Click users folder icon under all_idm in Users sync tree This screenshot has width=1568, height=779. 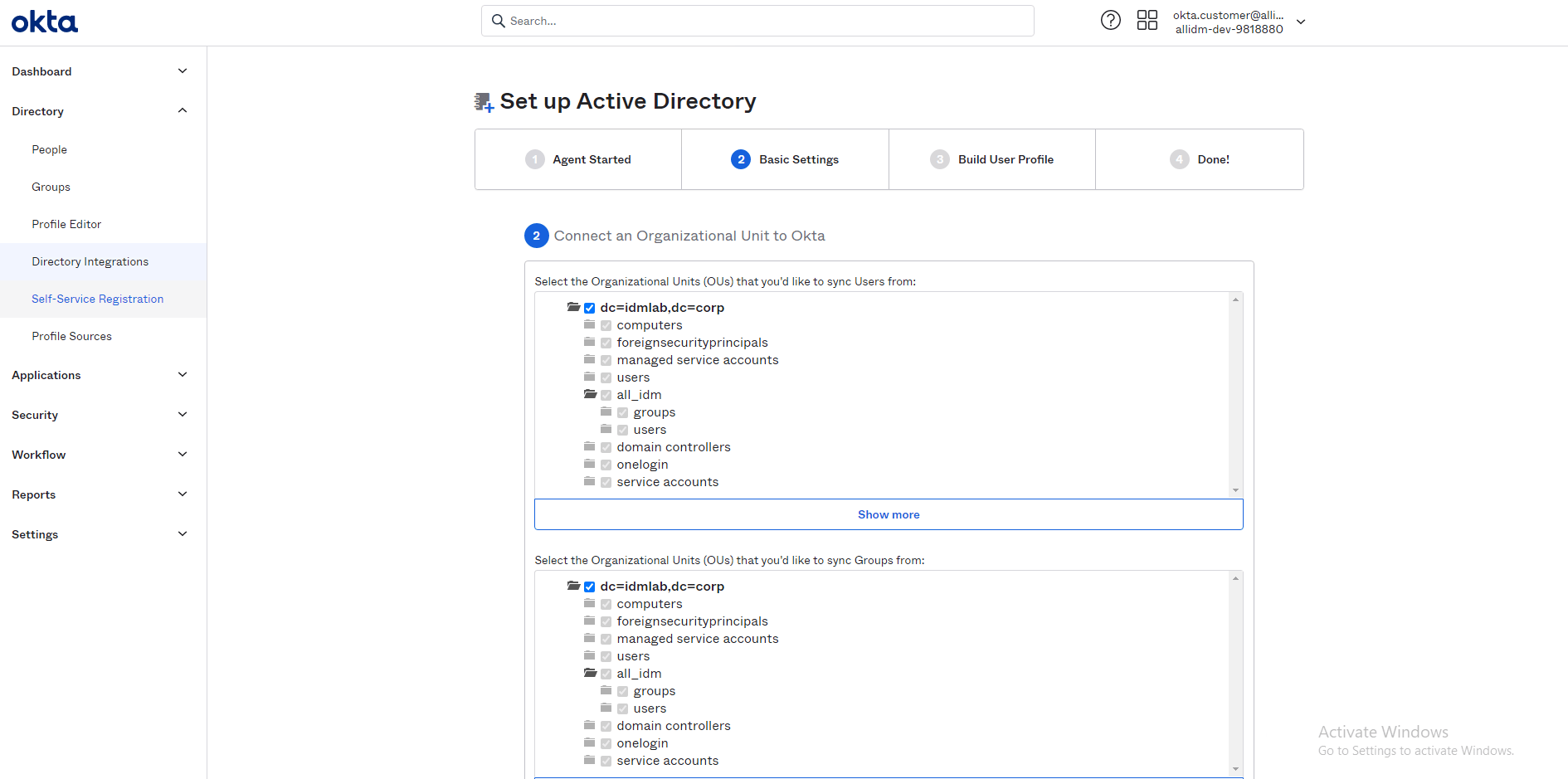click(606, 429)
